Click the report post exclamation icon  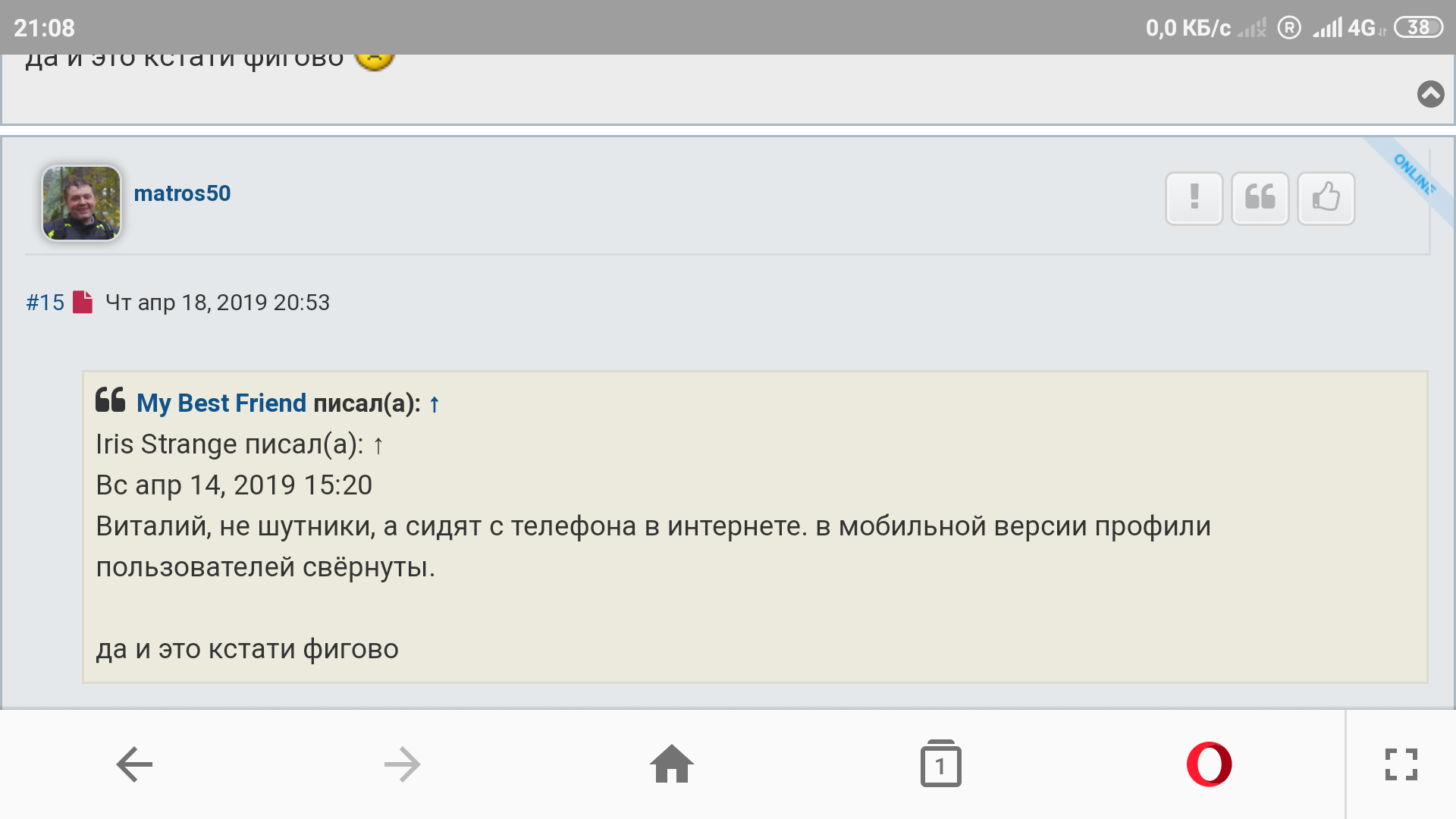[1194, 198]
